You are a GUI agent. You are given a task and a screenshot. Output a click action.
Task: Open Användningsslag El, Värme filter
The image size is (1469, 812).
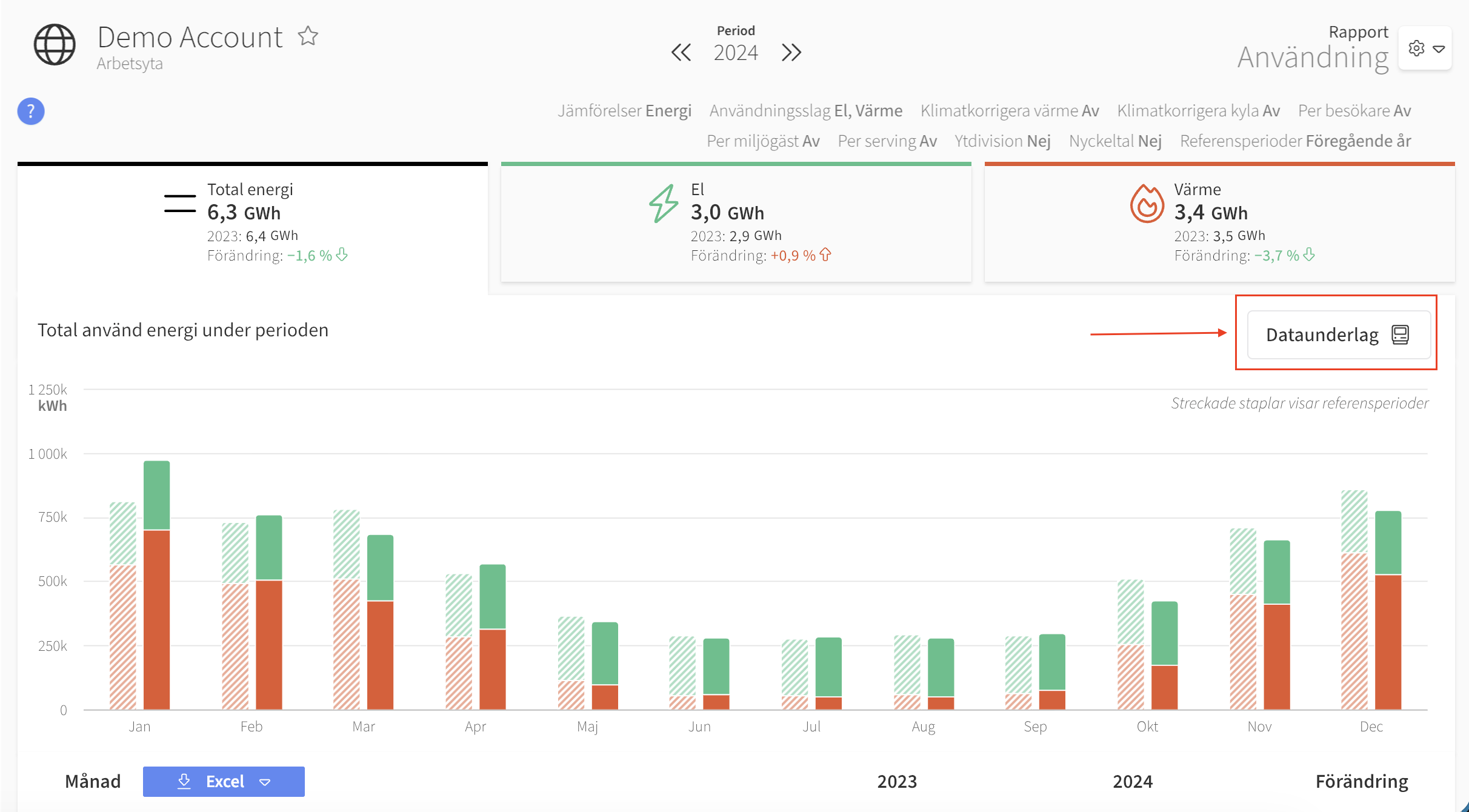[x=805, y=111]
